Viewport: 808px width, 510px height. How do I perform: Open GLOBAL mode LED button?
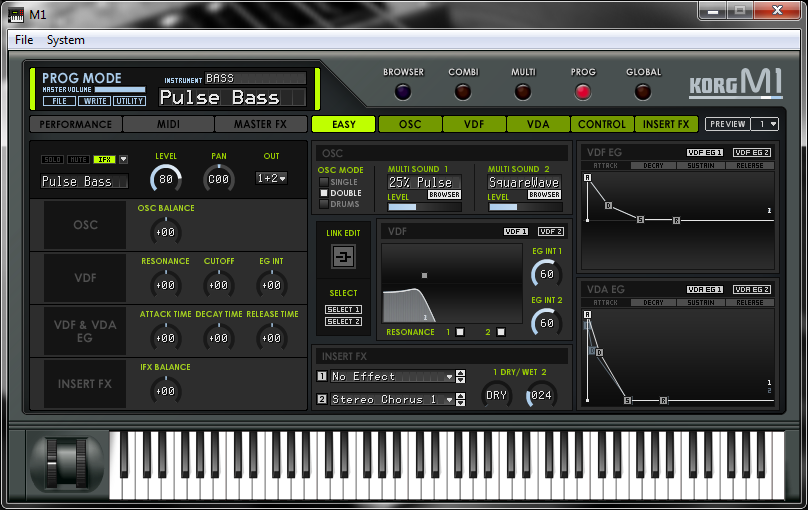pos(643,92)
